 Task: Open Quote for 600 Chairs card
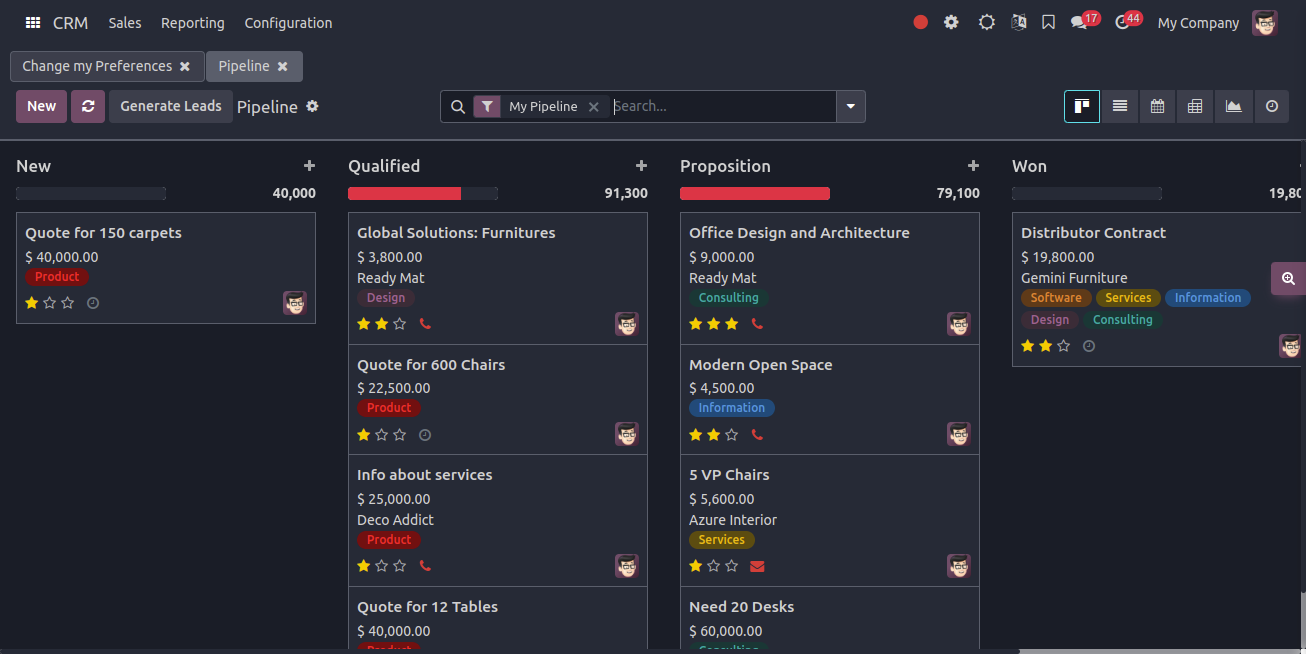point(498,400)
